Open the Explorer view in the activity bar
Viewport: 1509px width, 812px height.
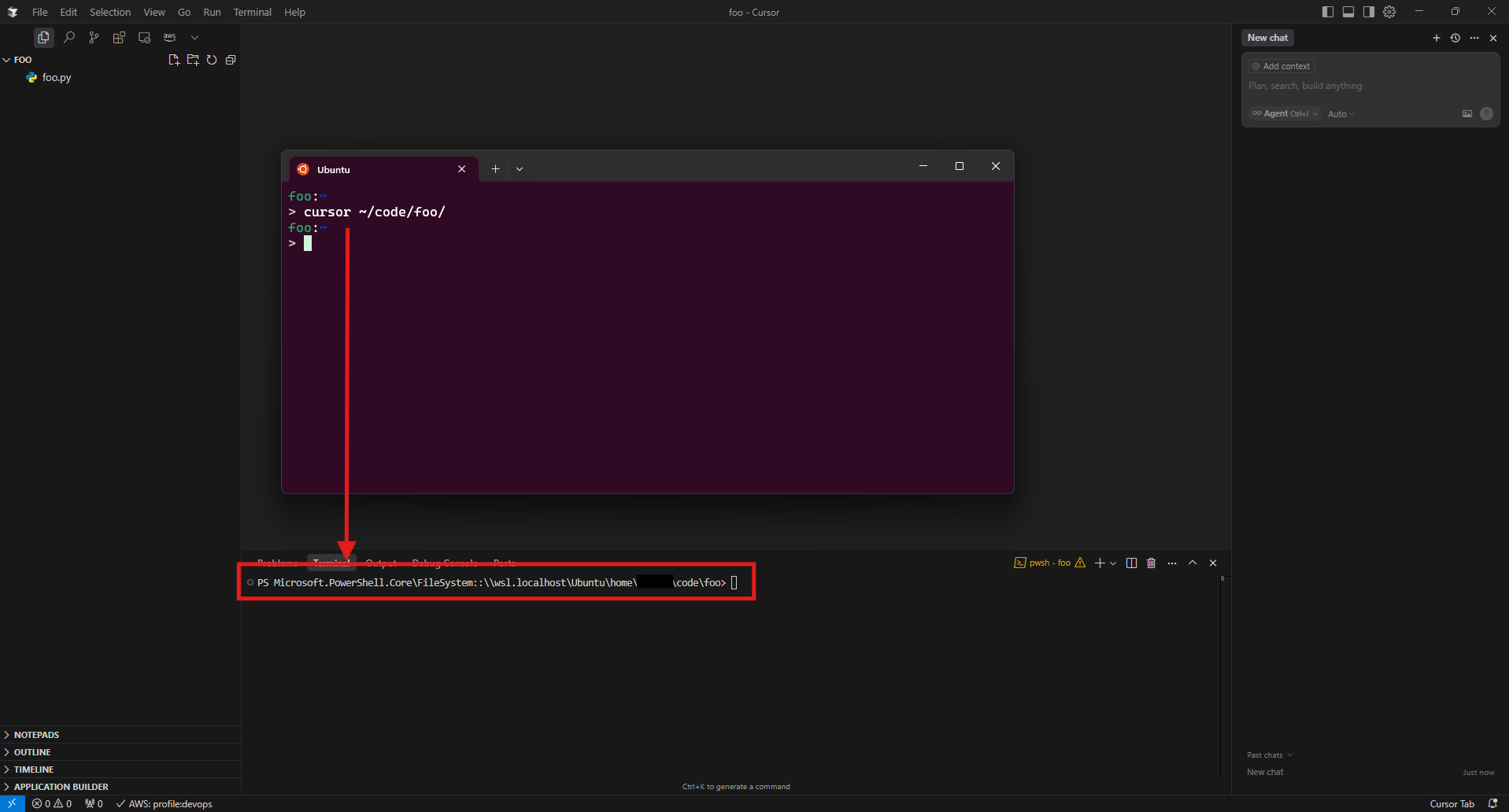click(x=43, y=37)
